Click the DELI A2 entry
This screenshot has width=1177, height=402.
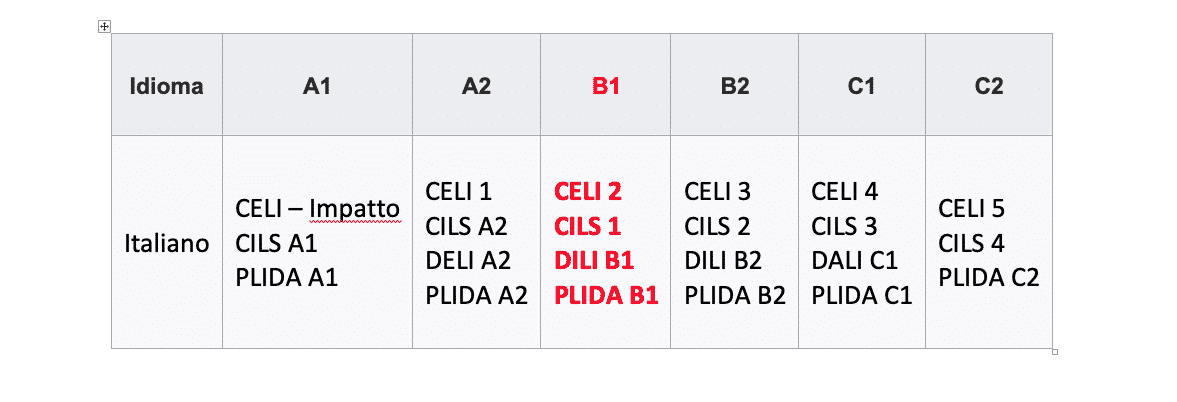pyautogui.click(x=468, y=260)
